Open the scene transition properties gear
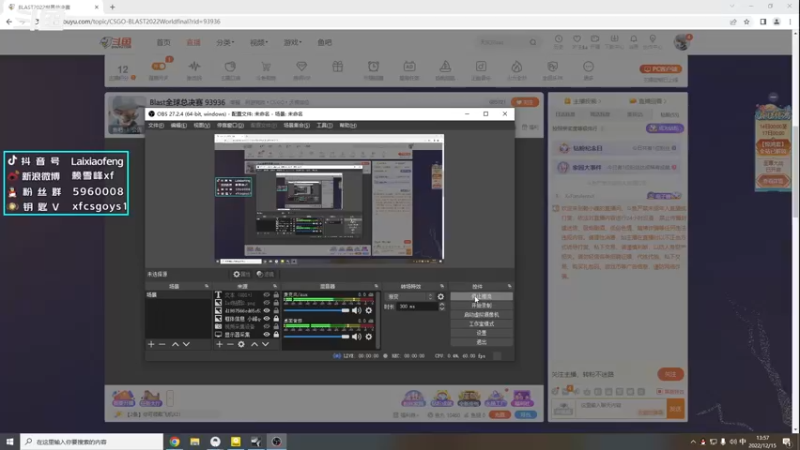This screenshot has width=800, height=450. 440,296
